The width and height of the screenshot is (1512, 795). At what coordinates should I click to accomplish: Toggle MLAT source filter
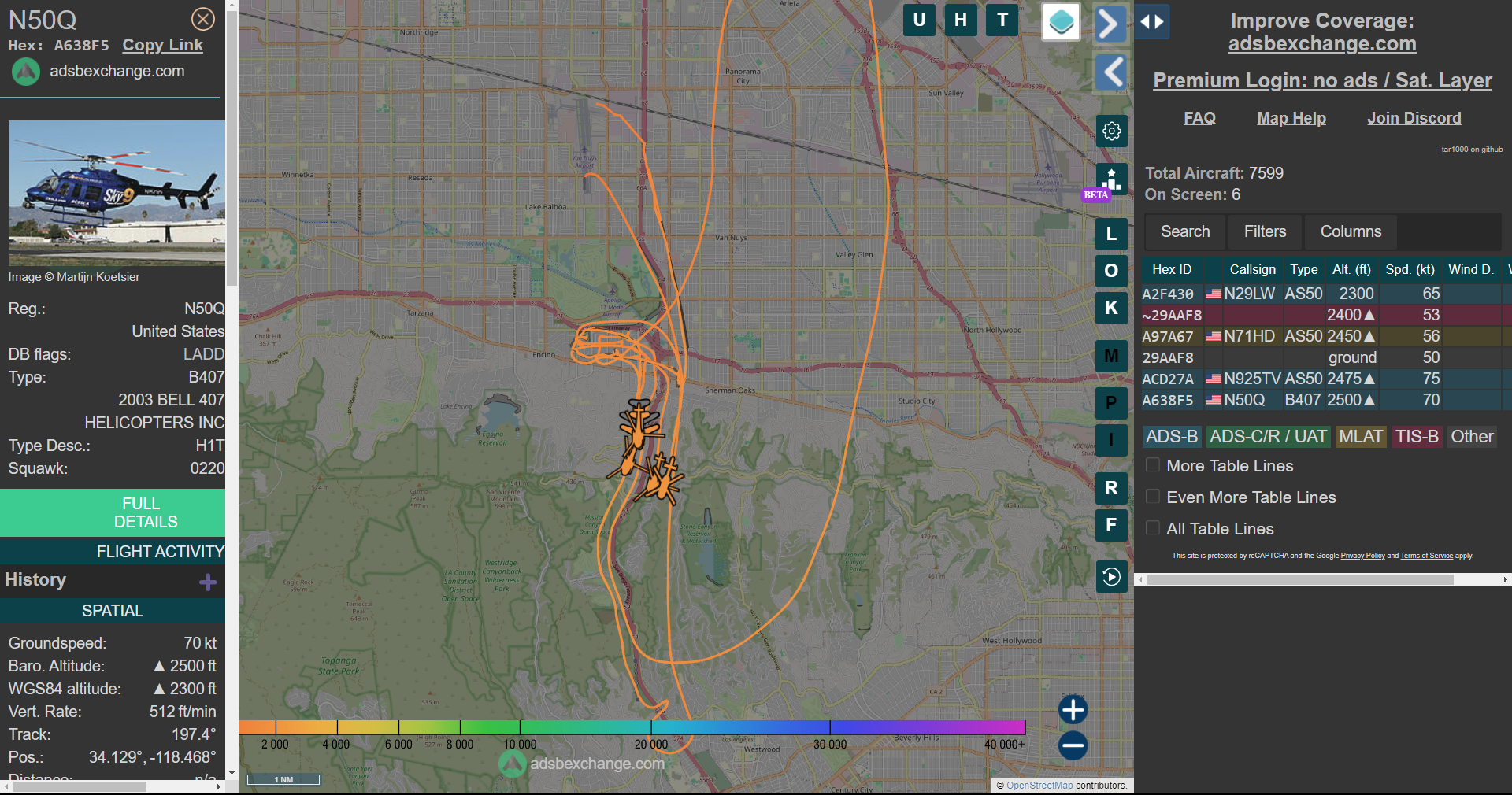click(x=1361, y=437)
